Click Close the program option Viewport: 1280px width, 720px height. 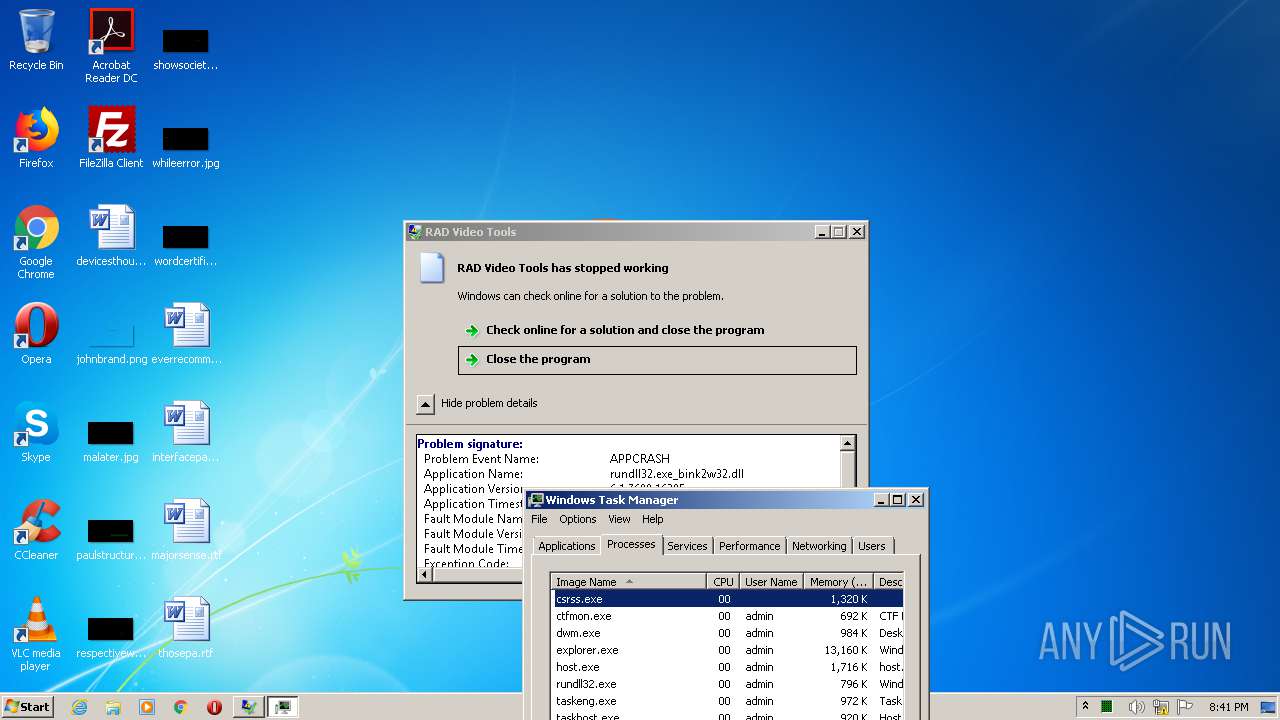tap(657, 360)
